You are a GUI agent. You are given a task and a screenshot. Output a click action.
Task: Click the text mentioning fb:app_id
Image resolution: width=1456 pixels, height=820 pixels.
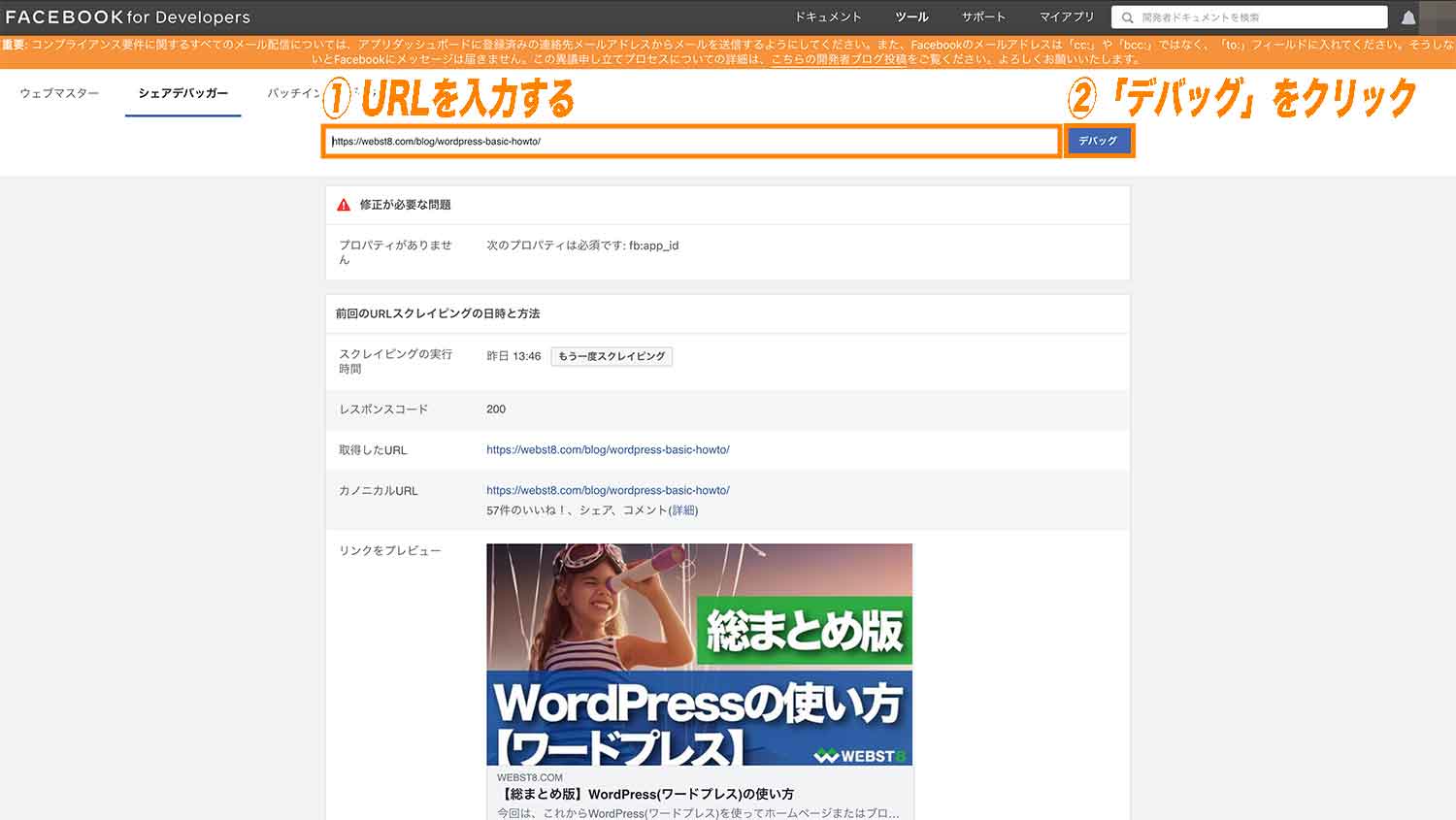pos(582,246)
